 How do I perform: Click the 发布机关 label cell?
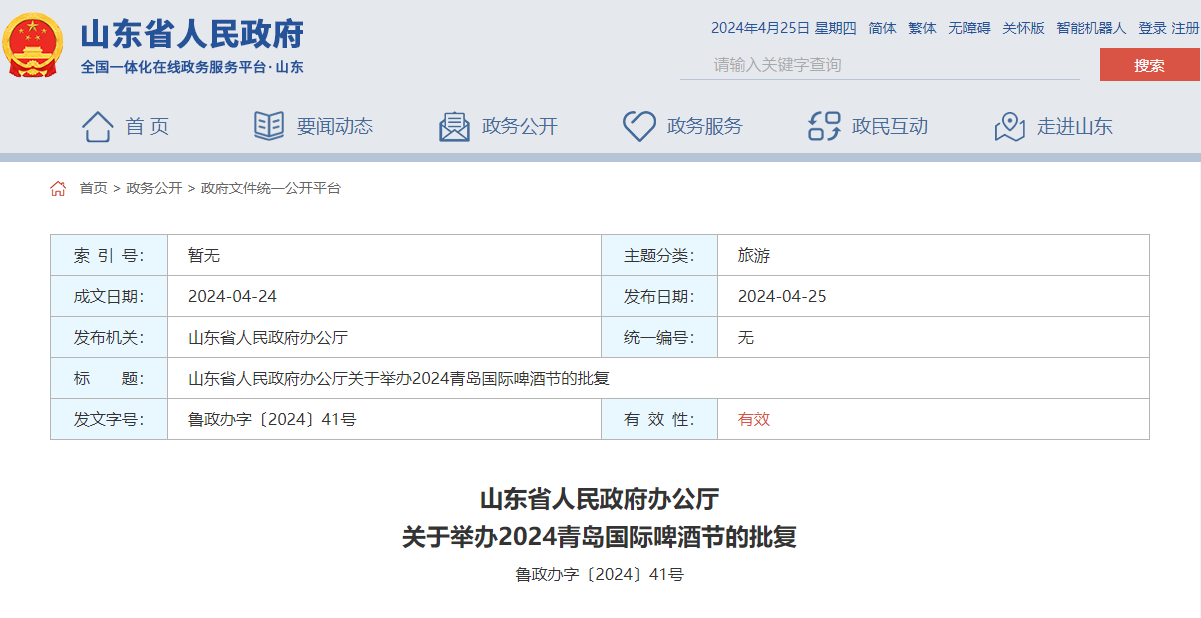tap(109, 337)
